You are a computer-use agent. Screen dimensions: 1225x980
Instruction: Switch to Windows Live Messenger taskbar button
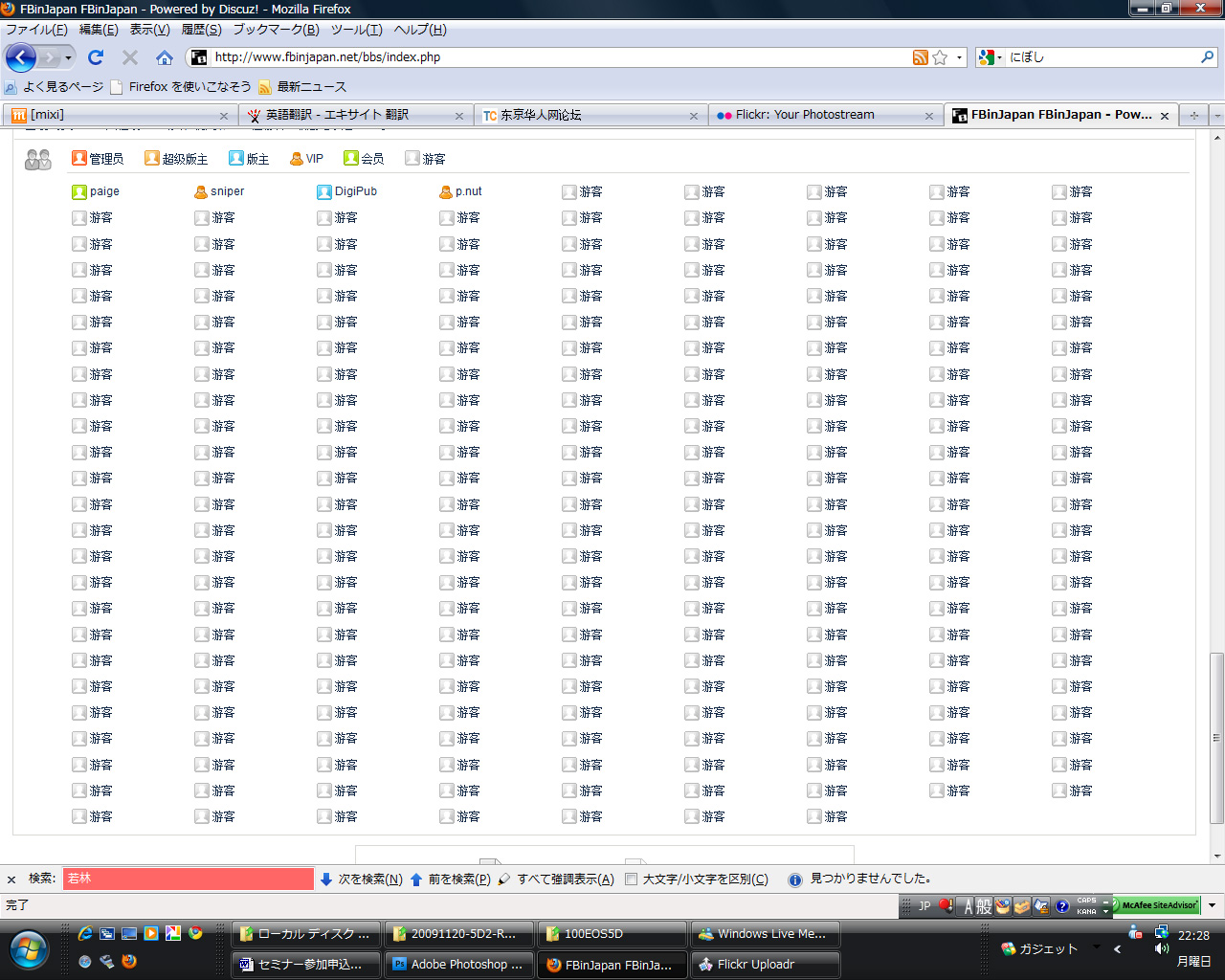tap(766, 934)
